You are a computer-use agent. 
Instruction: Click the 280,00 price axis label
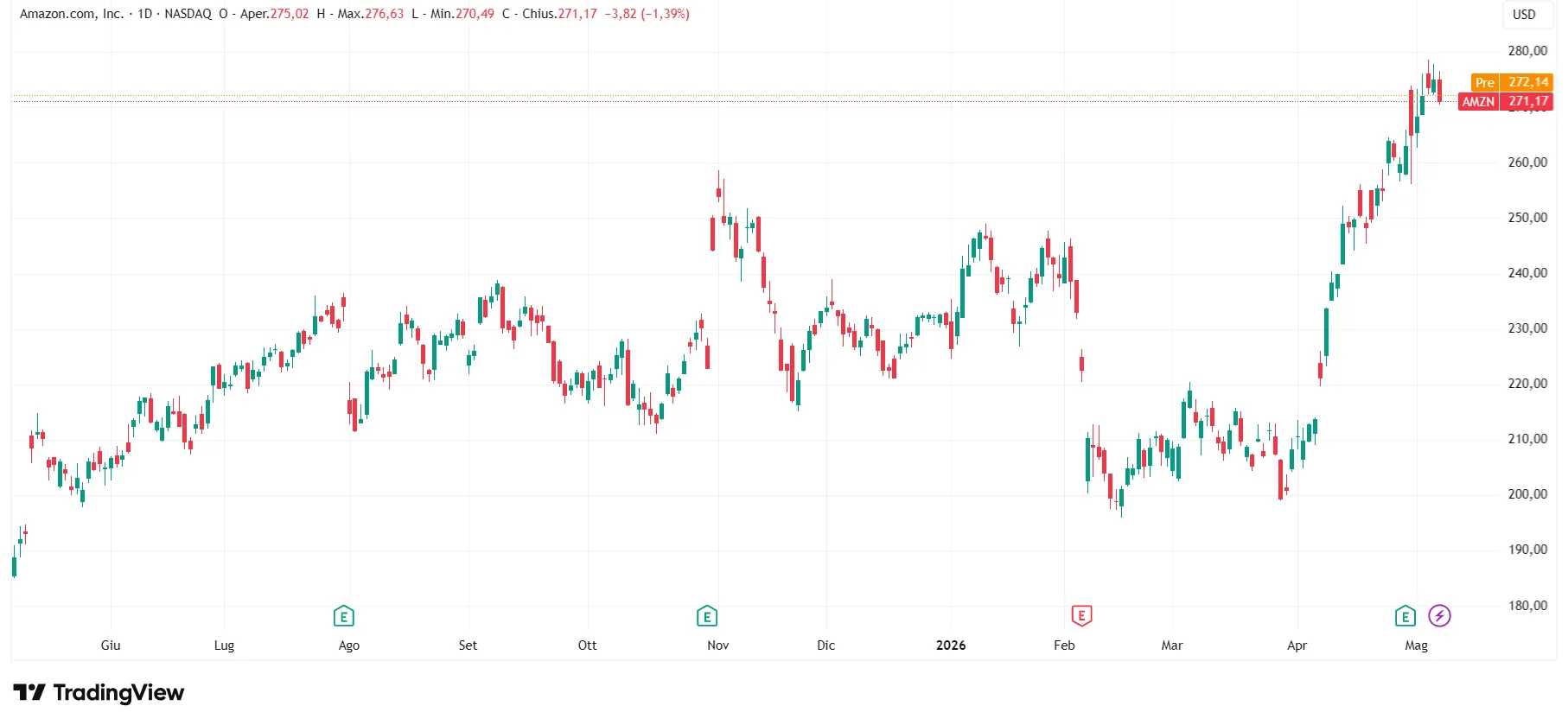1527,51
